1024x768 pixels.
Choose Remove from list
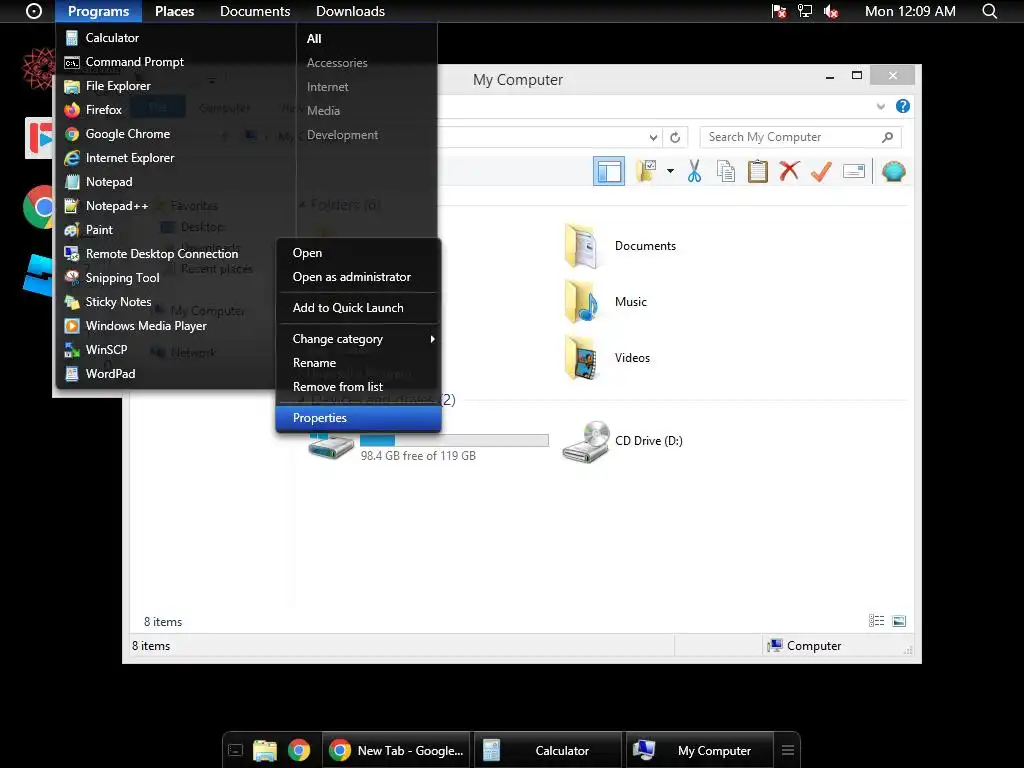click(359, 387)
